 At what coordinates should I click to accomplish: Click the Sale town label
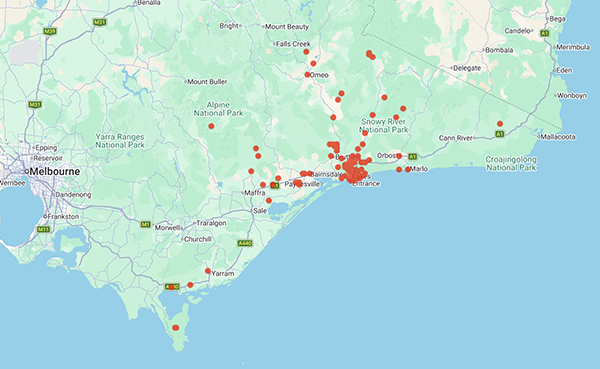(x=260, y=211)
